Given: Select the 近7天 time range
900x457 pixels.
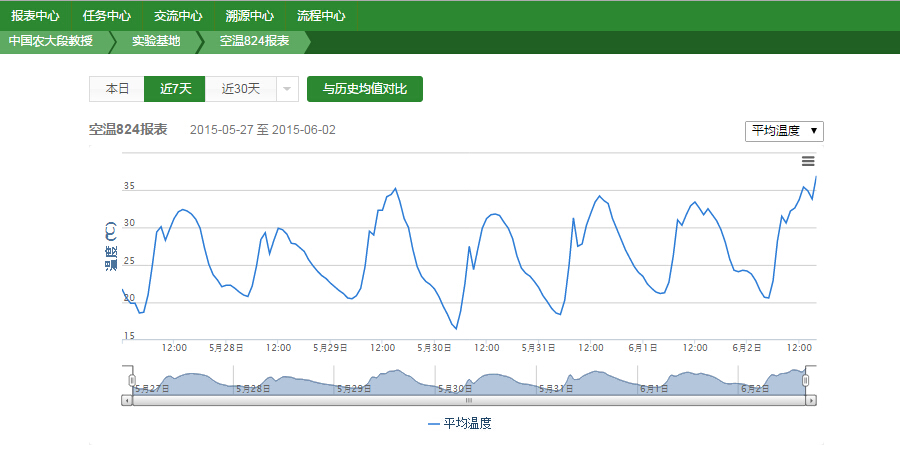Looking at the screenshot, I should (x=175, y=89).
